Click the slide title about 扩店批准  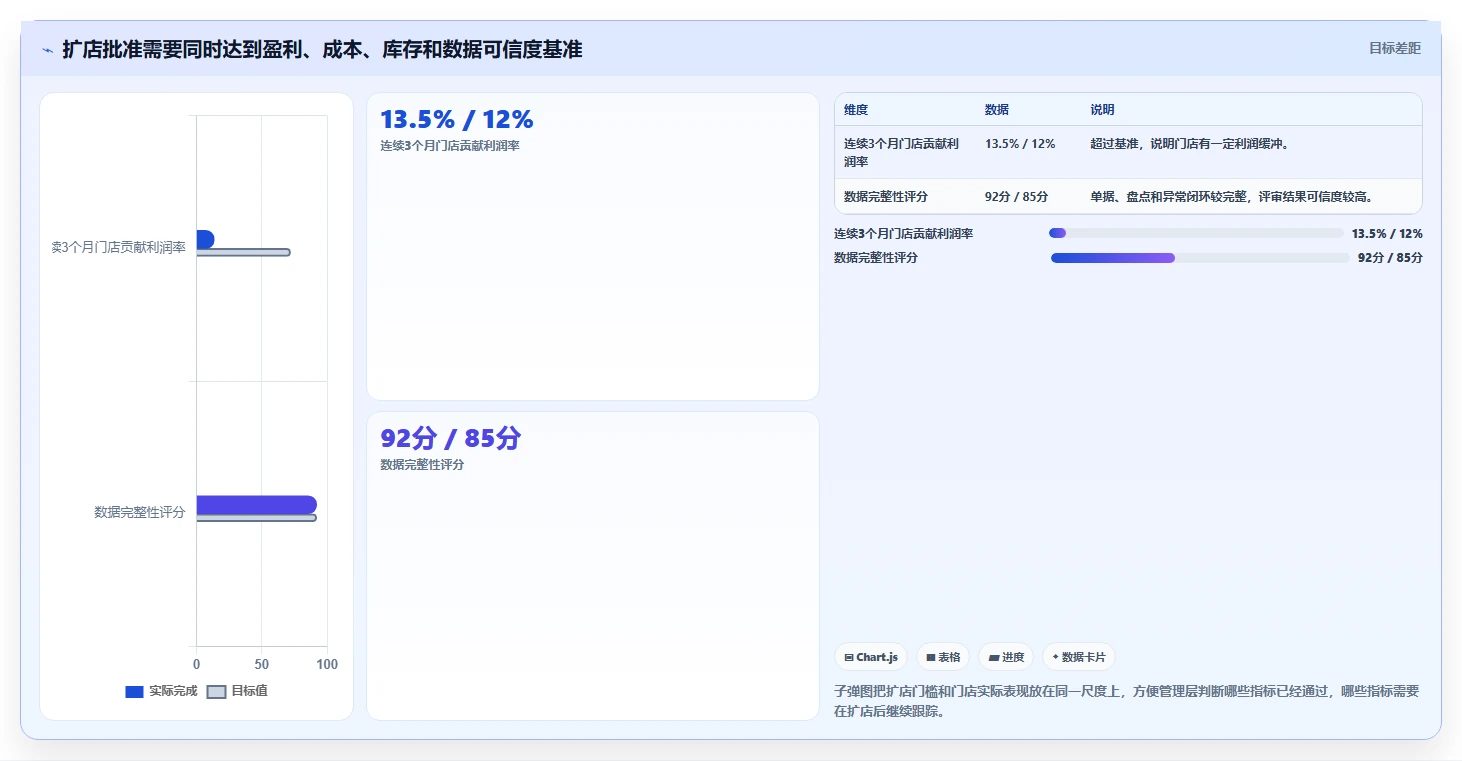pyautogui.click(x=322, y=49)
